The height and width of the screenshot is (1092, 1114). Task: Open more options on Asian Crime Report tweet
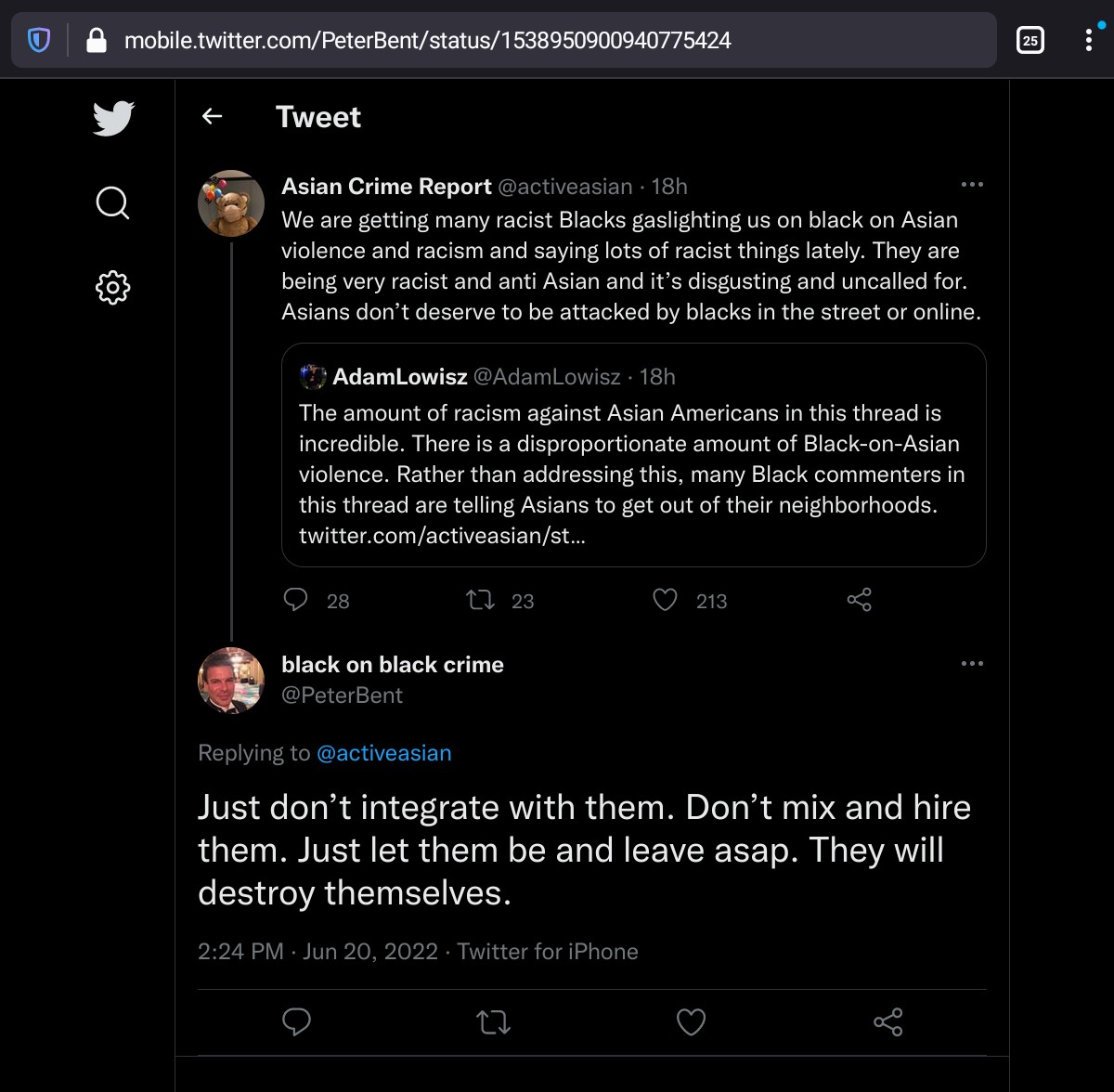coord(972,185)
